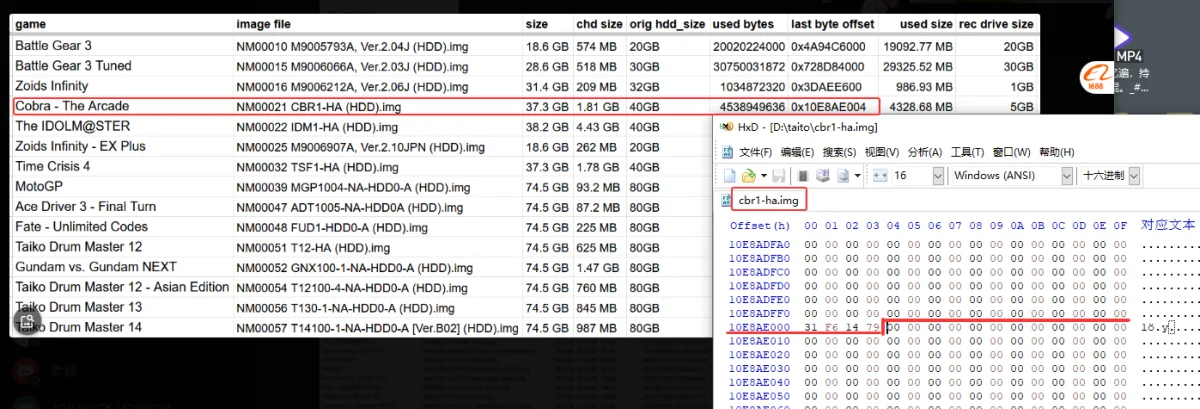Click the HxD app icon in title bar
This screenshot has width=1200, height=409.
click(x=726, y=127)
